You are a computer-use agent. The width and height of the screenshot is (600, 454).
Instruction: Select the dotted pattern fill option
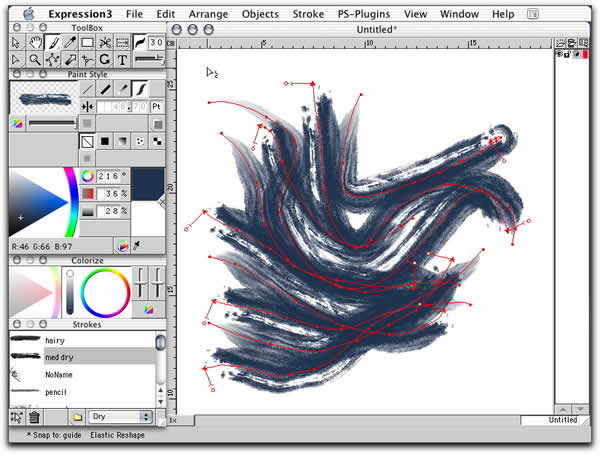coord(140,141)
